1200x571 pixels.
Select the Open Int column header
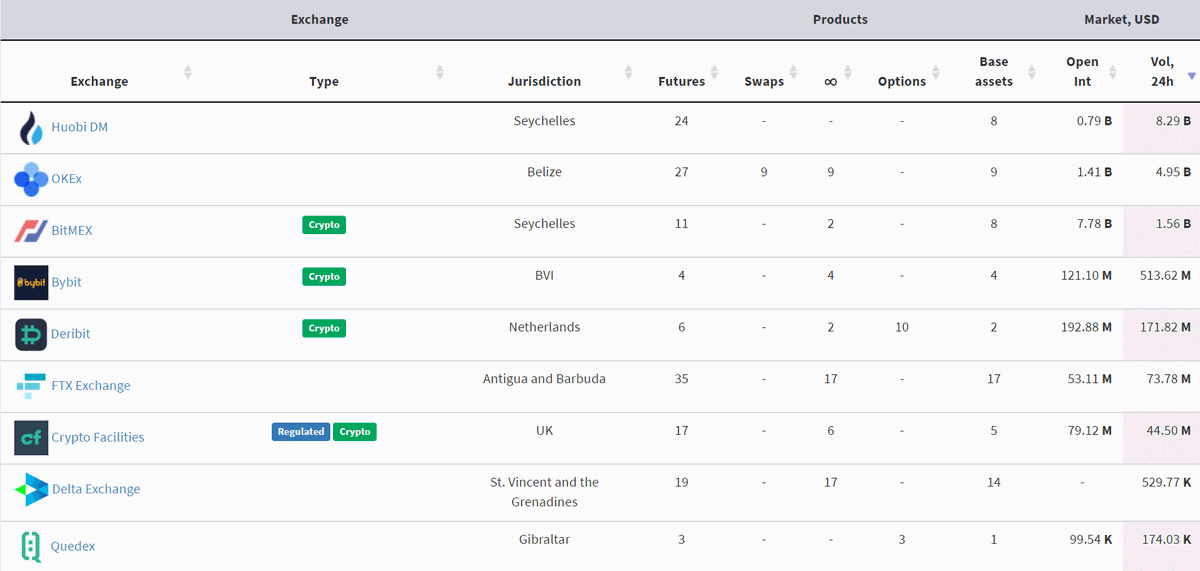(x=1082, y=71)
